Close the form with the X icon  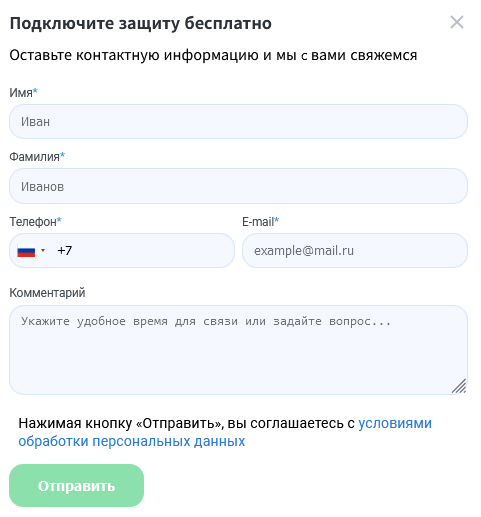[456, 22]
